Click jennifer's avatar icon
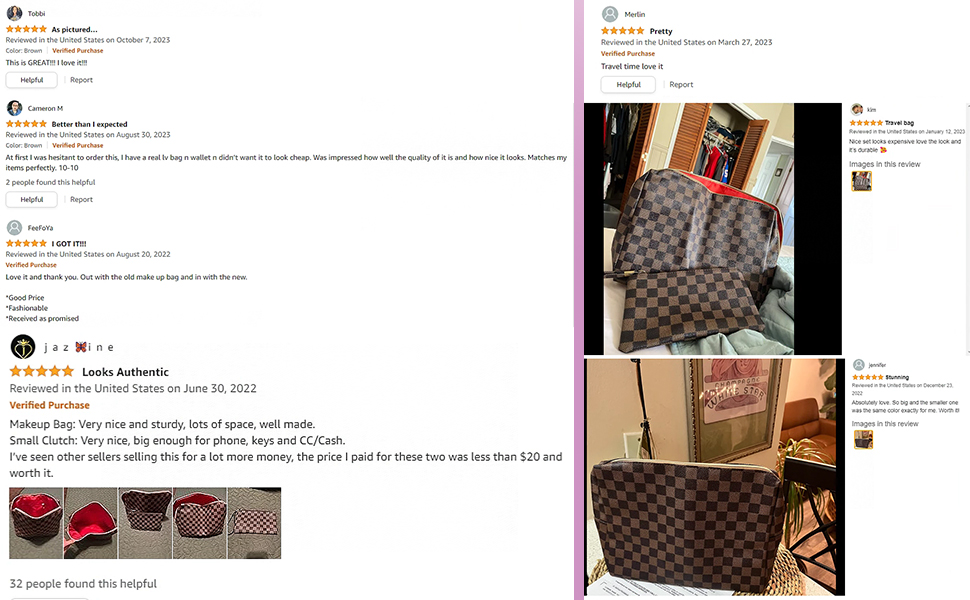970x600 pixels. (x=859, y=364)
